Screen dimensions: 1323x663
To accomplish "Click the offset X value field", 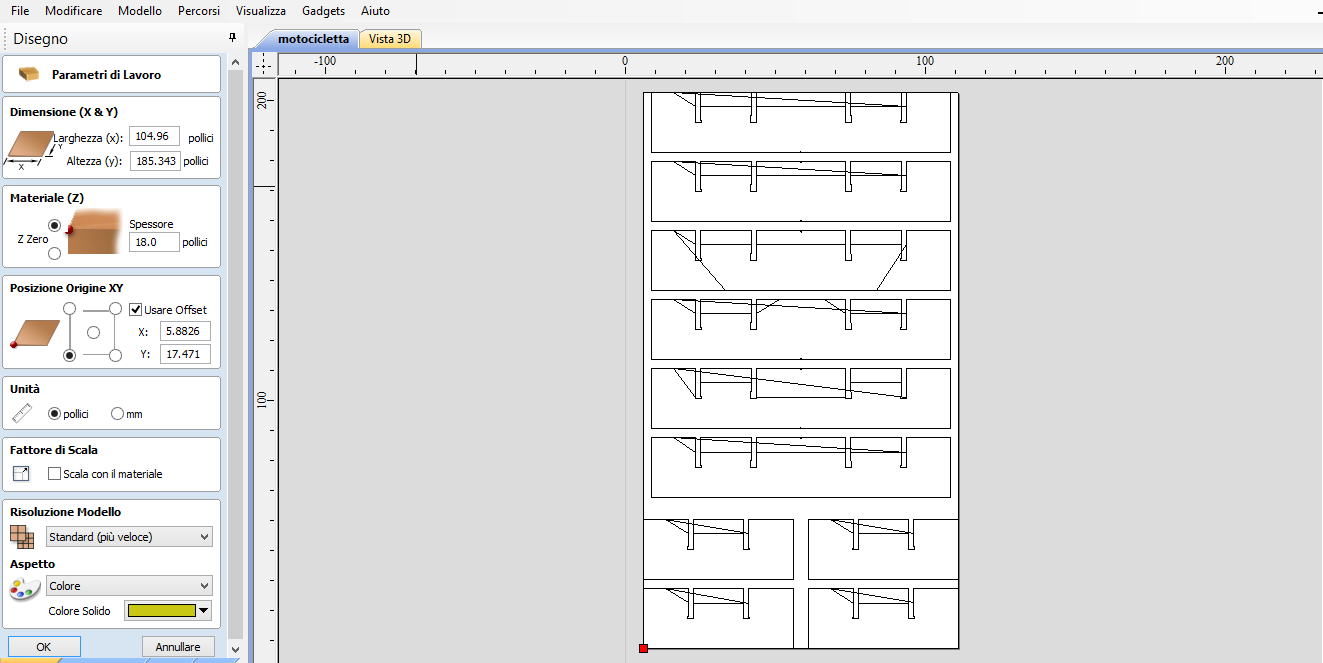I will 185,331.
